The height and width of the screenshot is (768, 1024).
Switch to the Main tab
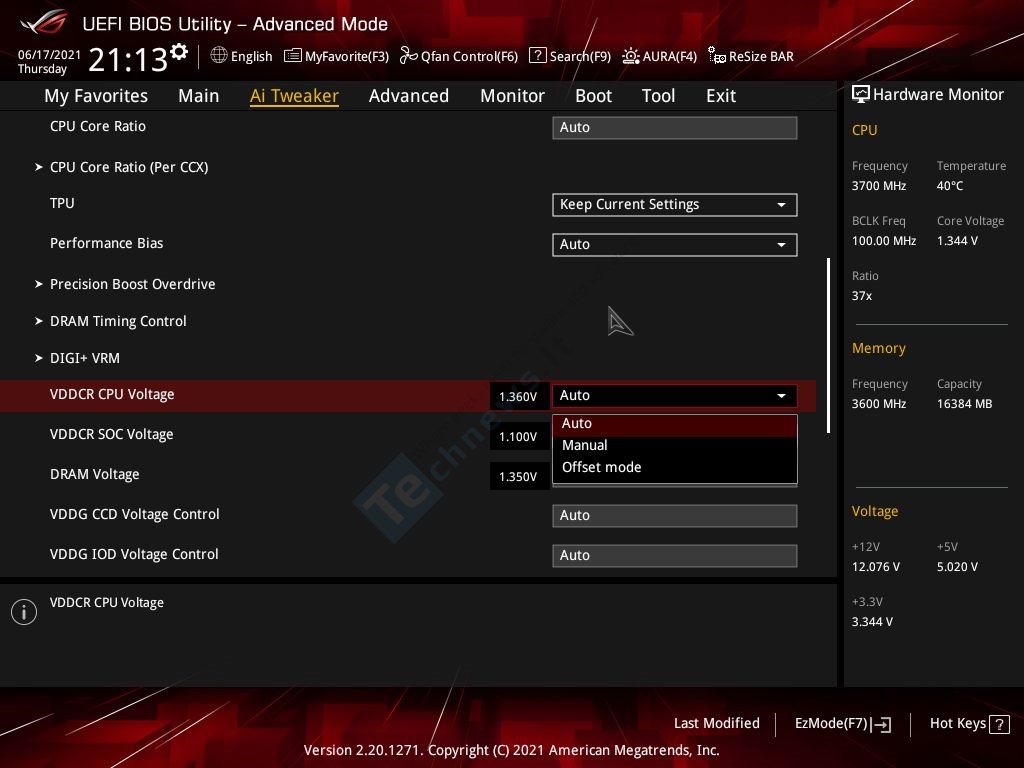[199, 96]
